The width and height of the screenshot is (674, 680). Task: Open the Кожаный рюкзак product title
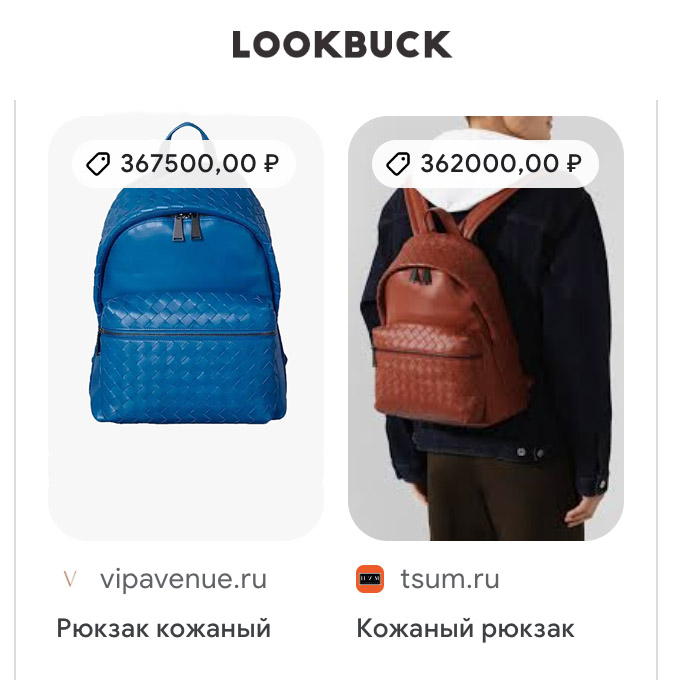pos(465,628)
